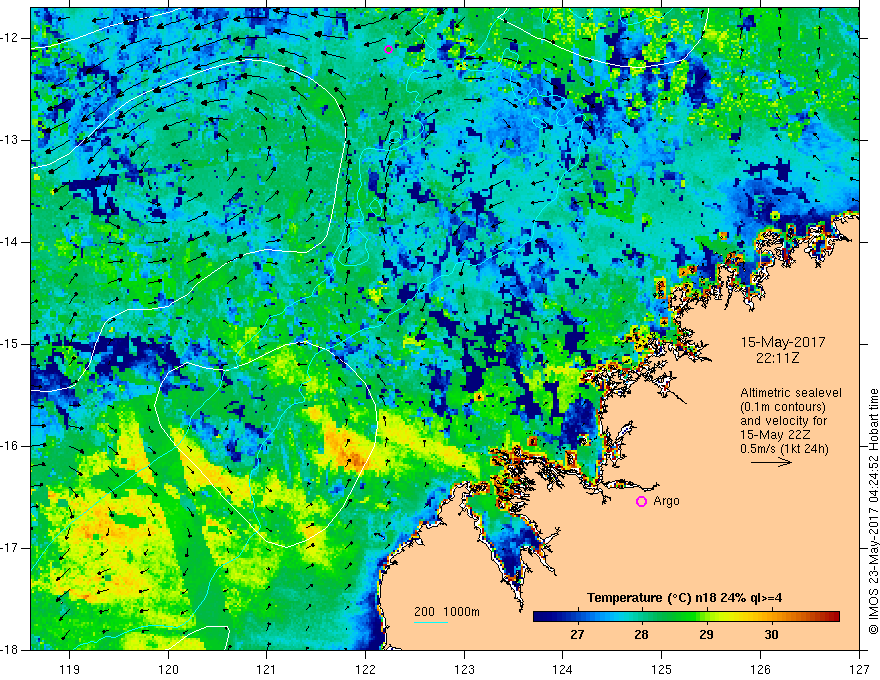880x680 pixels.
Task: Click latitude axis label -18
Action: tap(10, 650)
